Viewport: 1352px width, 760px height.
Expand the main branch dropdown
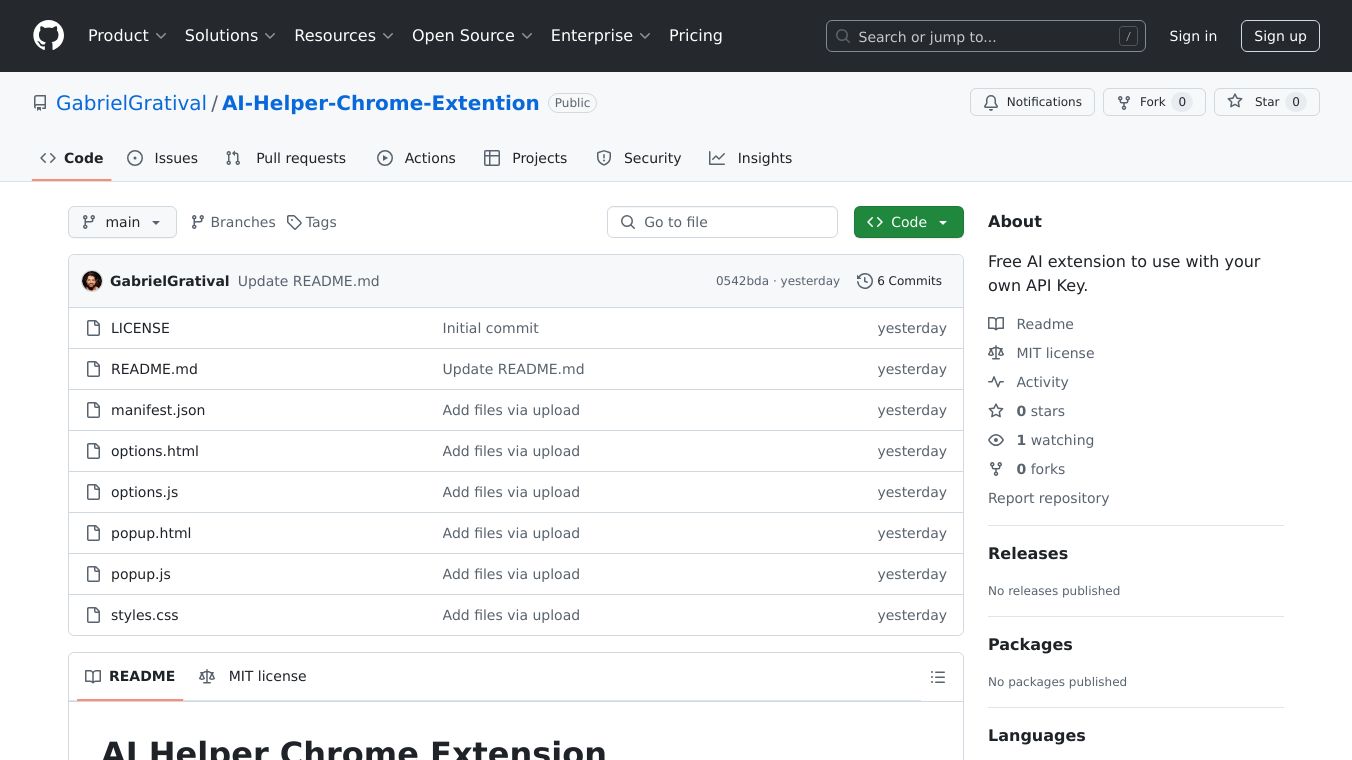pyautogui.click(x=122, y=222)
